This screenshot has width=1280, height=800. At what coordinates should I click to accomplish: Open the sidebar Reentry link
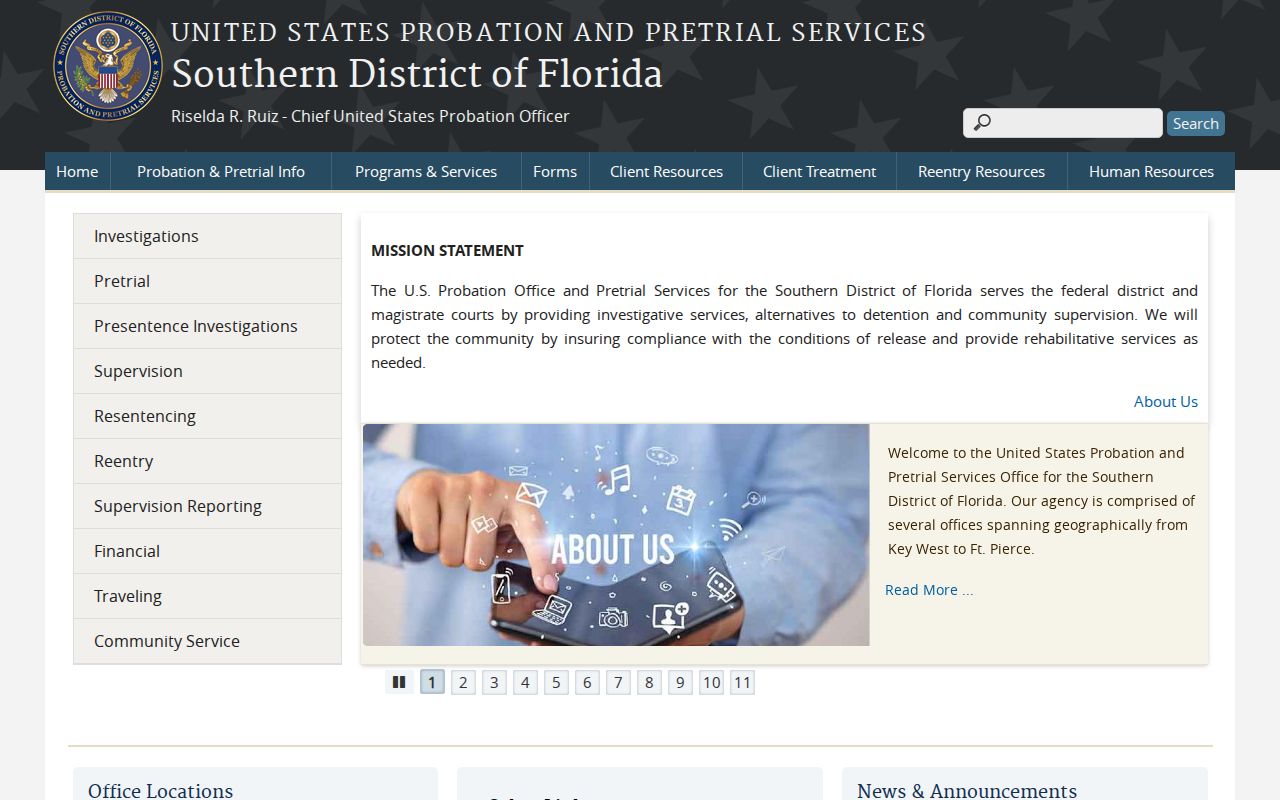207,461
